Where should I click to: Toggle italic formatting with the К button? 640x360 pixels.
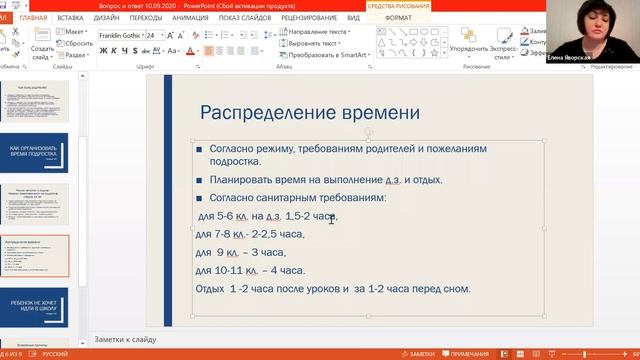tap(114, 51)
